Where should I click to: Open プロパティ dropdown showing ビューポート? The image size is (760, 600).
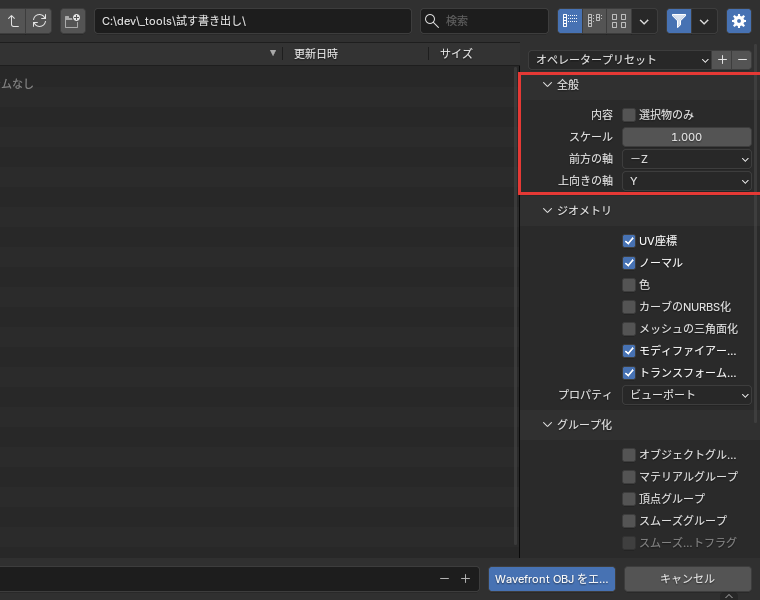[x=686, y=395]
